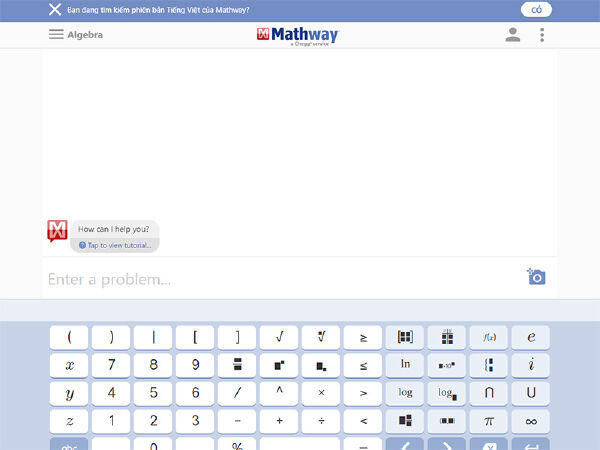
Task: Insert piecewise system brace key
Action: (x=489, y=365)
